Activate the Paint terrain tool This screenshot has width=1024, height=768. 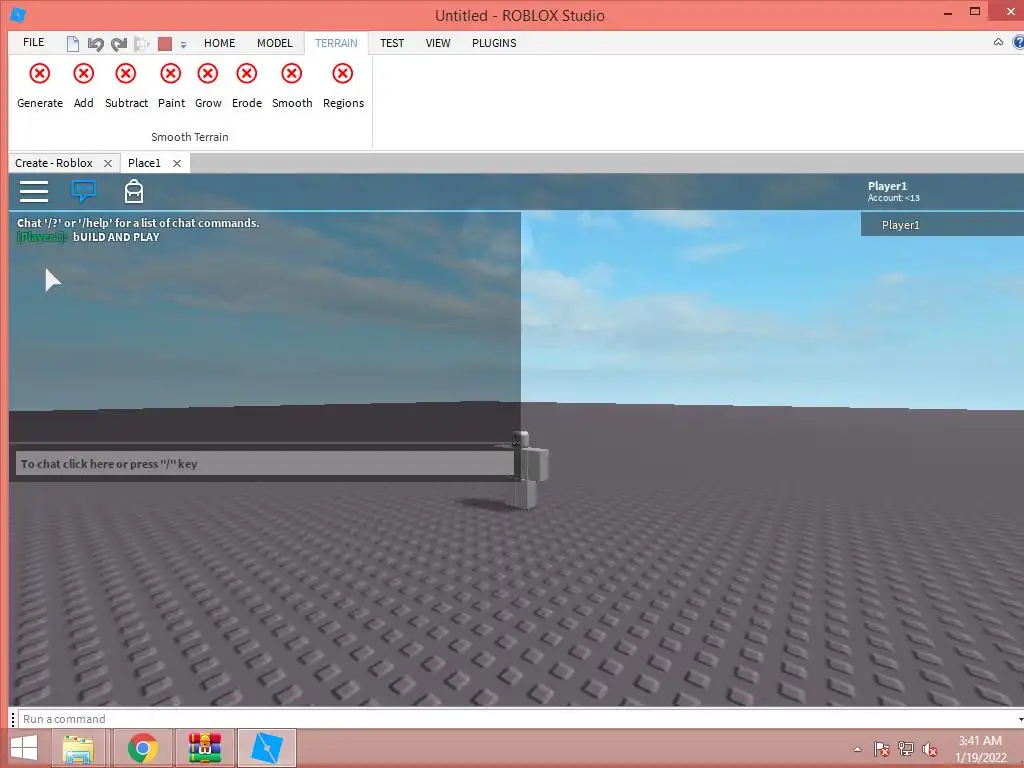point(171,86)
